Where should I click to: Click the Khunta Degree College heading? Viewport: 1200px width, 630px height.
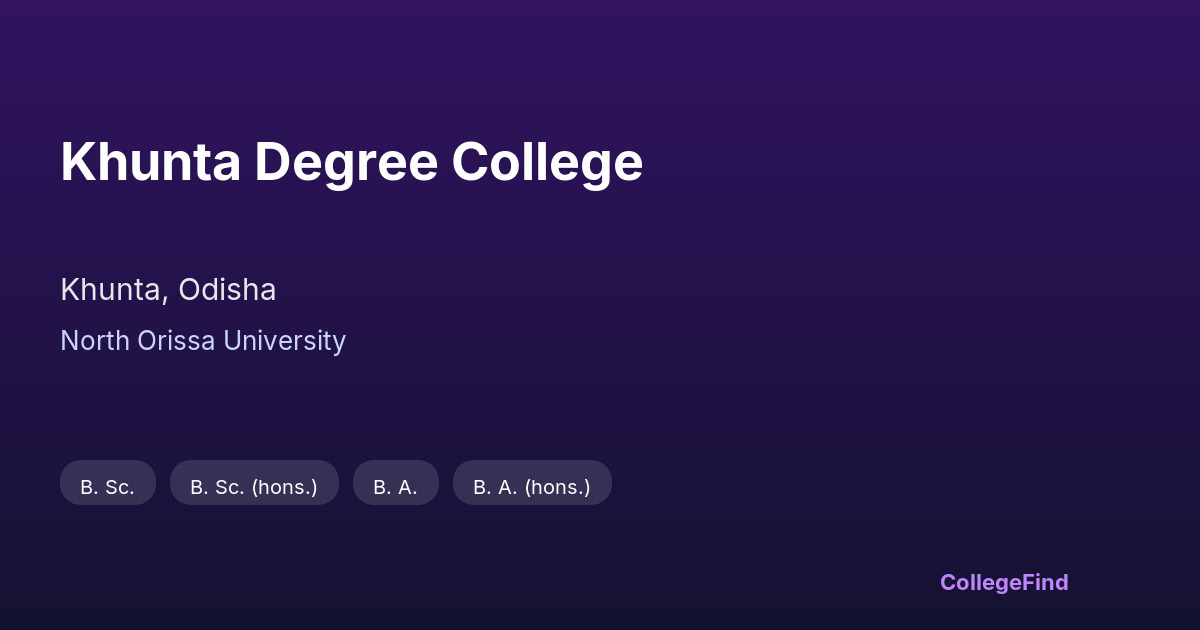(351, 162)
